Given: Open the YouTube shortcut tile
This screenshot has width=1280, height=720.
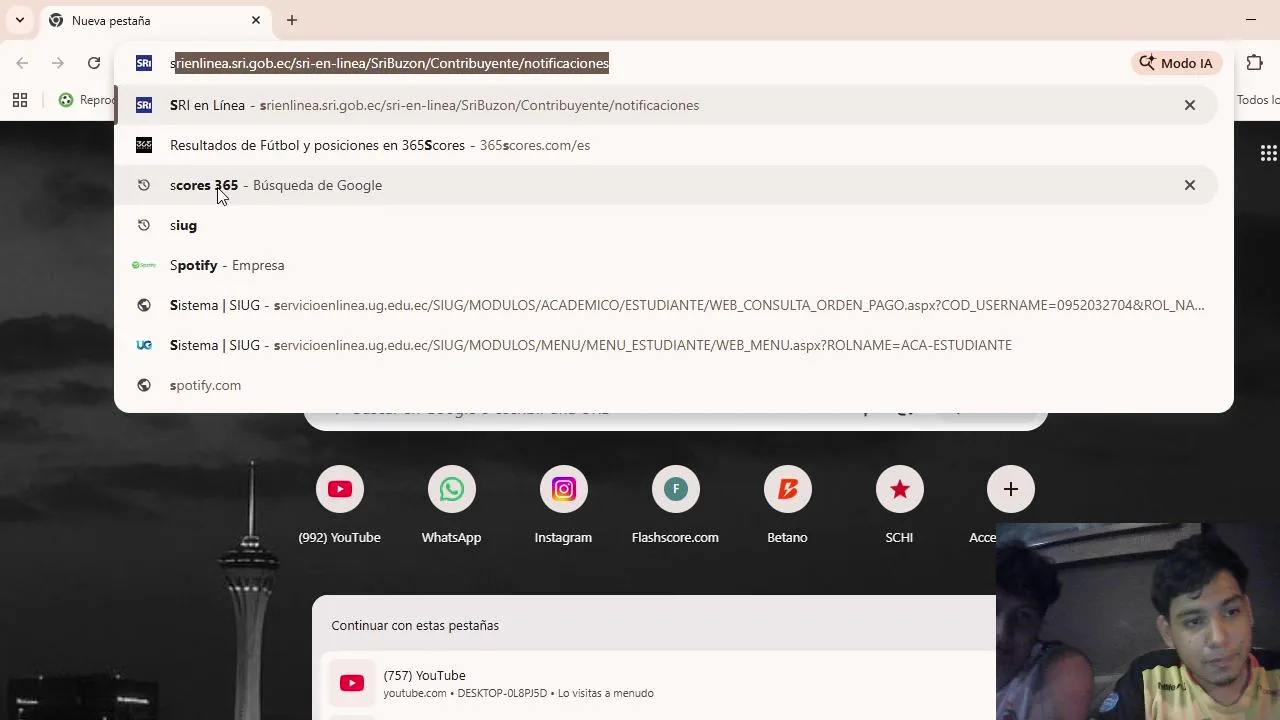Looking at the screenshot, I should (x=340, y=505).
